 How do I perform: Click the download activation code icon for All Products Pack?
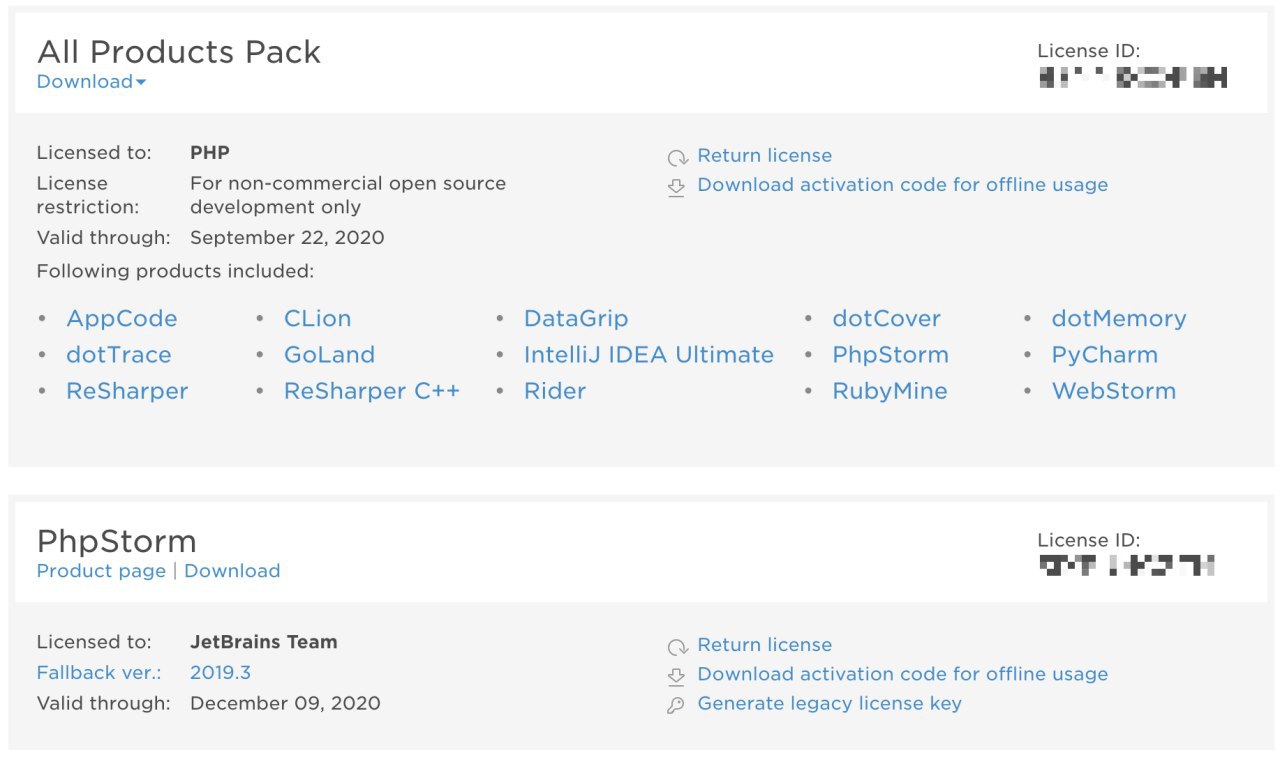[x=677, y=187]
